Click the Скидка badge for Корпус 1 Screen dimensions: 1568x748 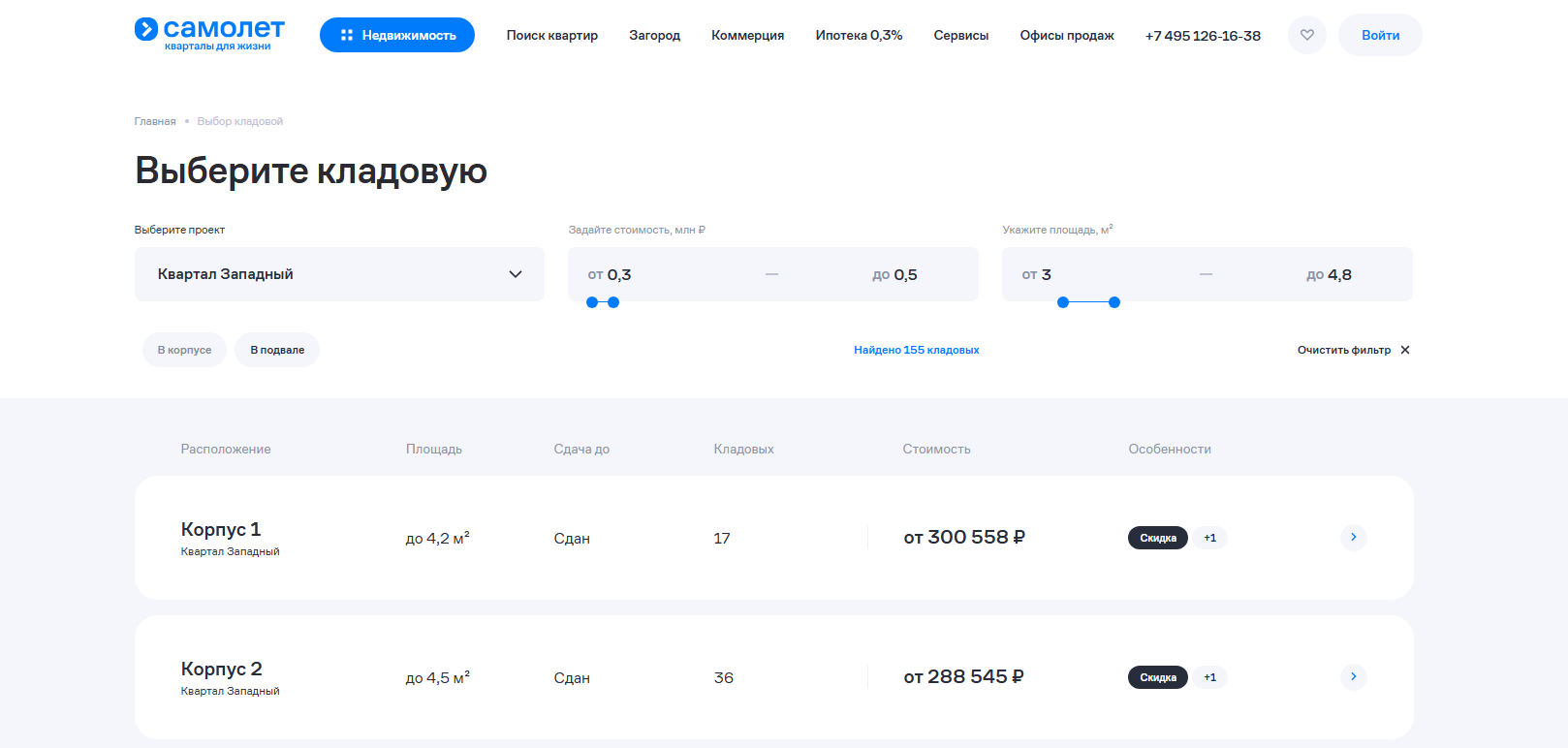click(1158, 538)
